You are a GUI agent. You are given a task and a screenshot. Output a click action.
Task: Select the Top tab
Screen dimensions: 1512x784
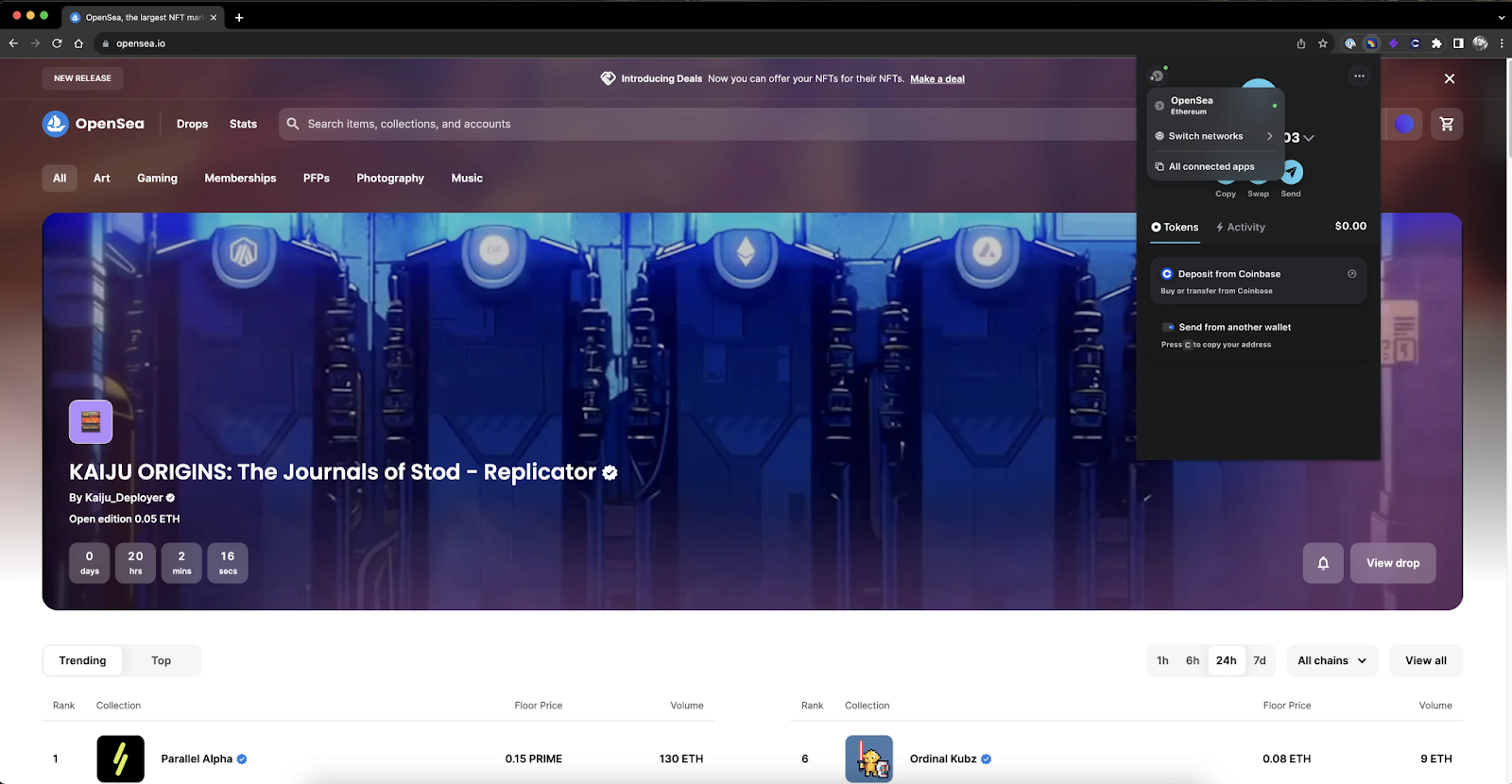pyautogui.click(x=162, y=660)
